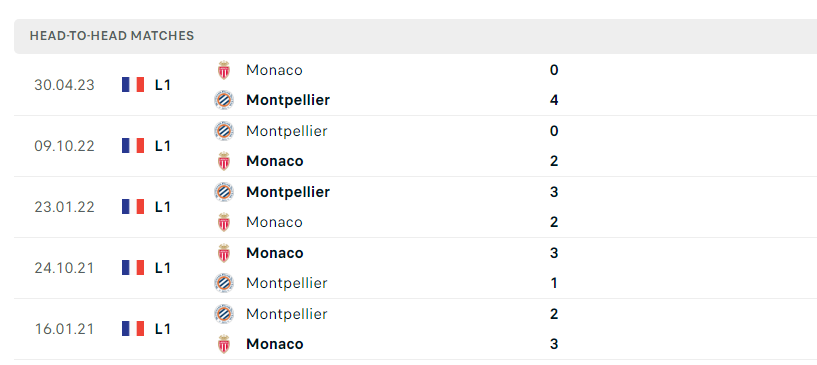Open Monaco team link in 24.10.21 match
This screenshot has width=817, height=365.
pyautogui.click(x=275, y=253)
